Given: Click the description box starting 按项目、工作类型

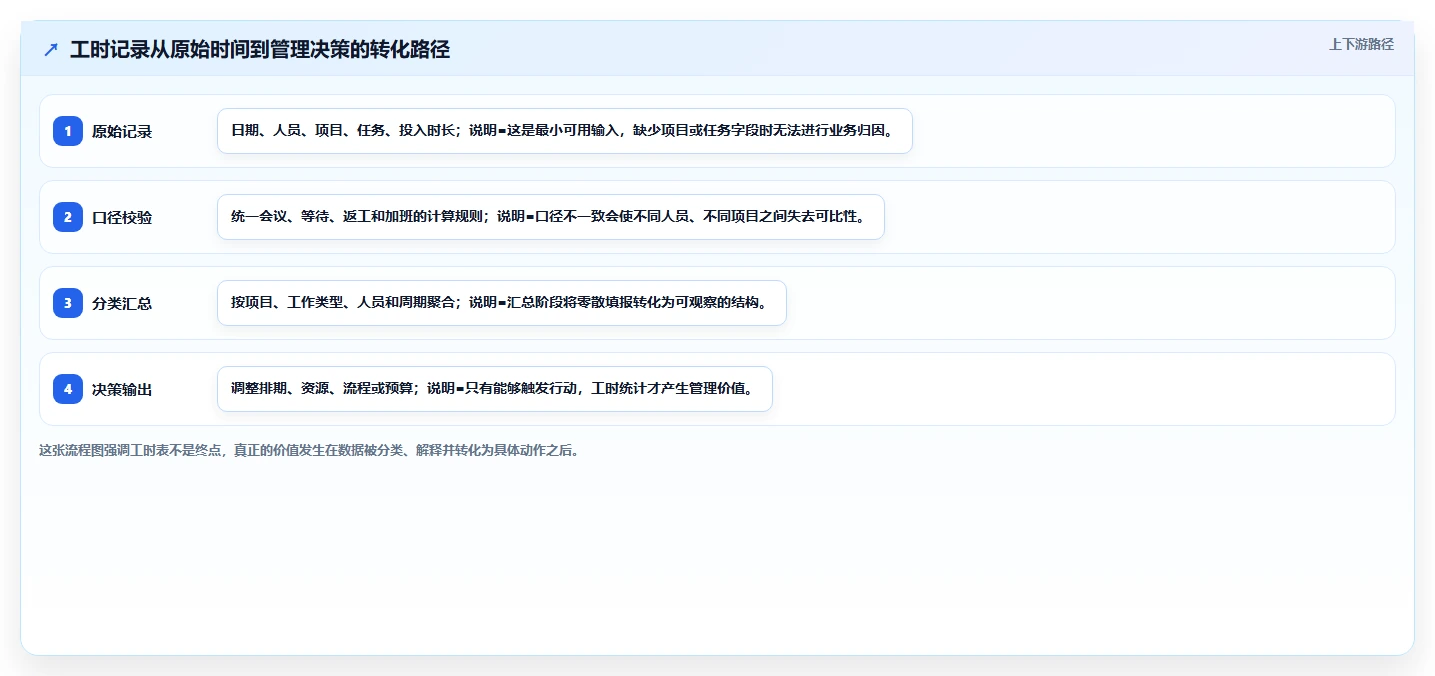Looking at the screenshot, I should 502,303.
